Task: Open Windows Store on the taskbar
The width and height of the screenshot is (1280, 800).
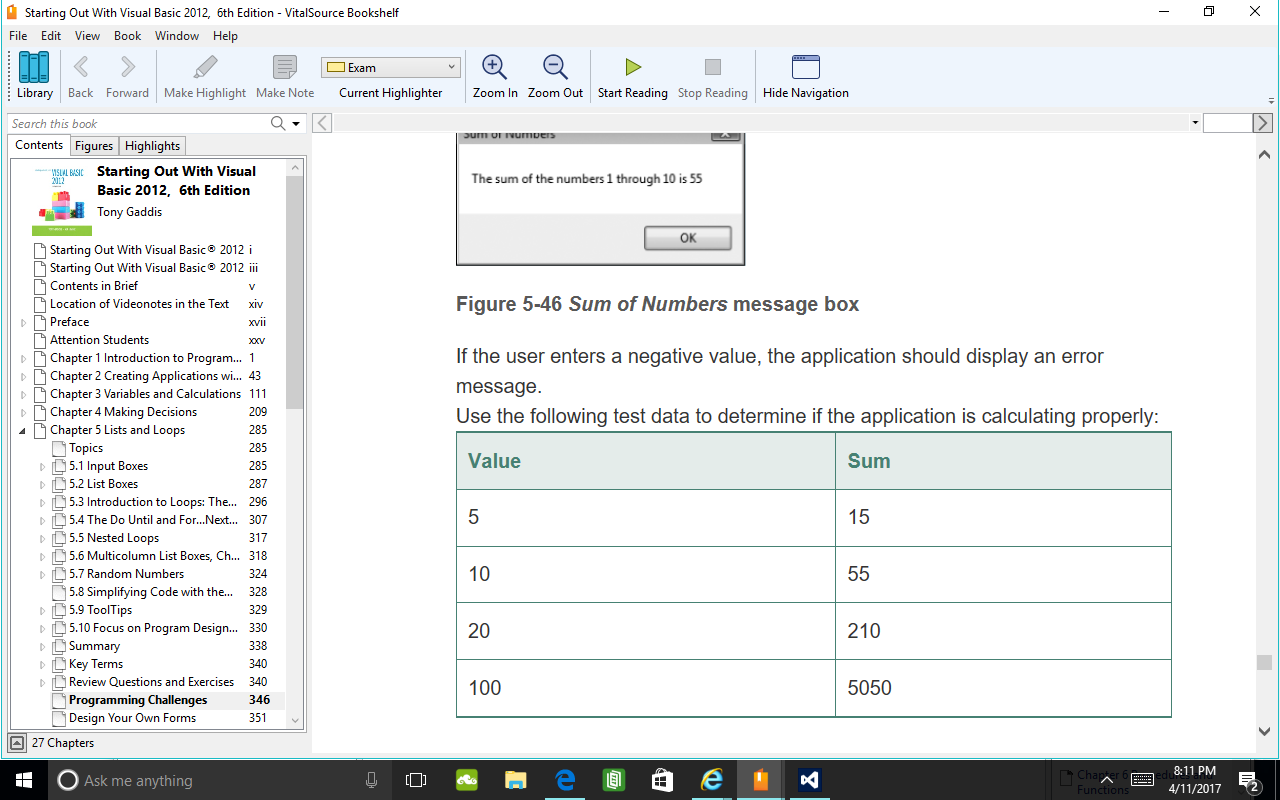Action: [x=662, y=780]
